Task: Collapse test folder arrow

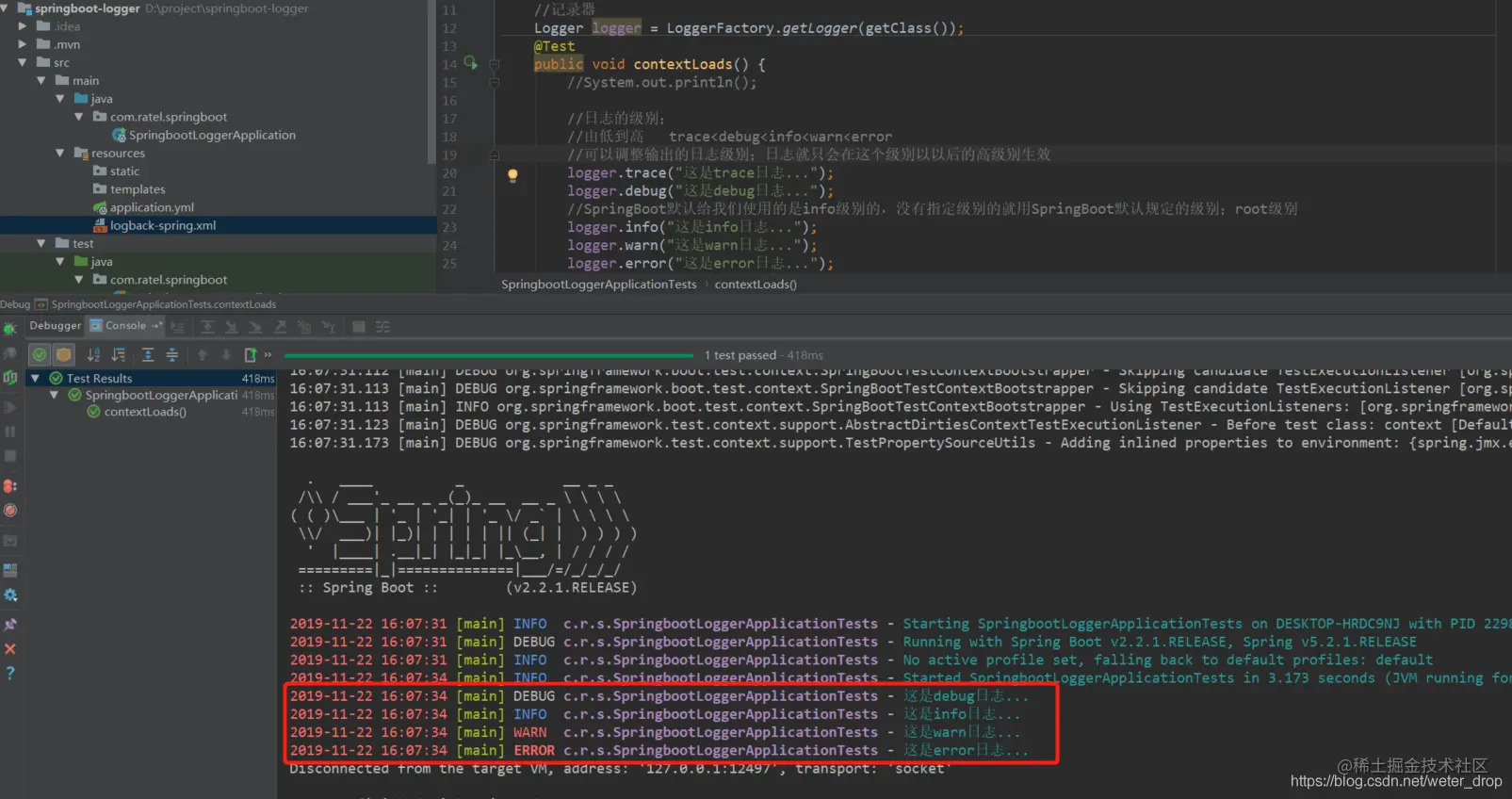Action: 41,243
